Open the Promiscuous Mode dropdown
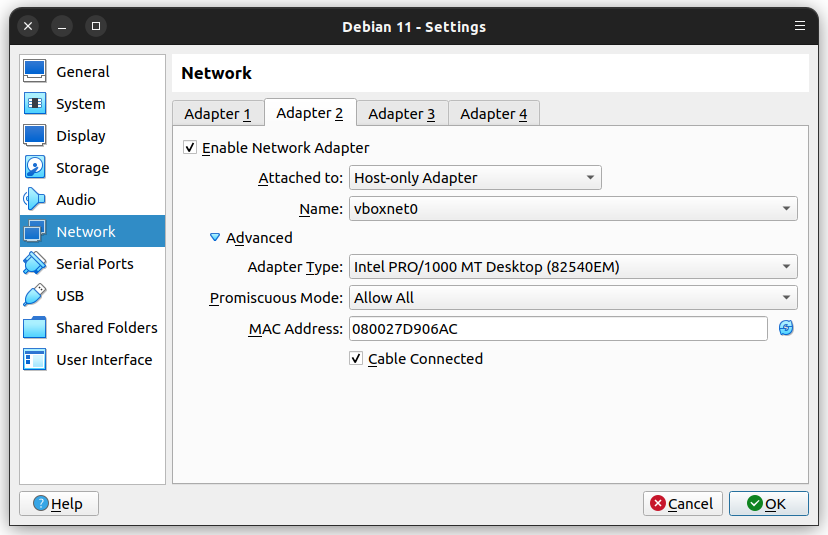Viewport: 828px width, 535px height. tap(573, 298)
